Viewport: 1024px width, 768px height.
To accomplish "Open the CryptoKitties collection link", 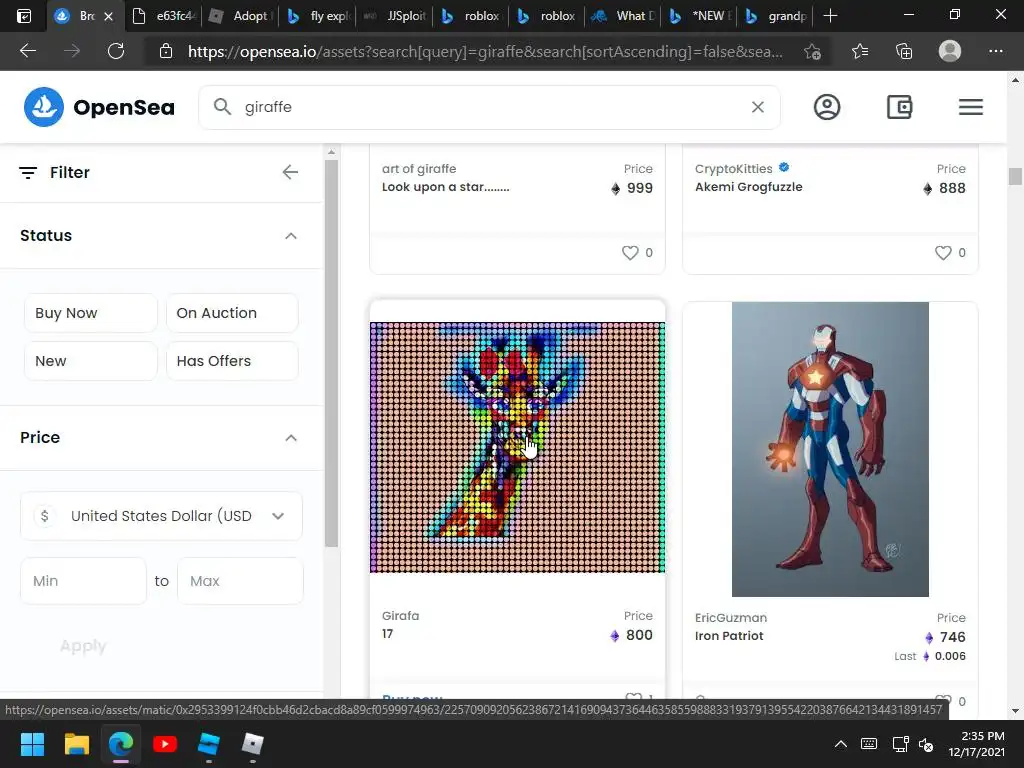I will (733, 168).
